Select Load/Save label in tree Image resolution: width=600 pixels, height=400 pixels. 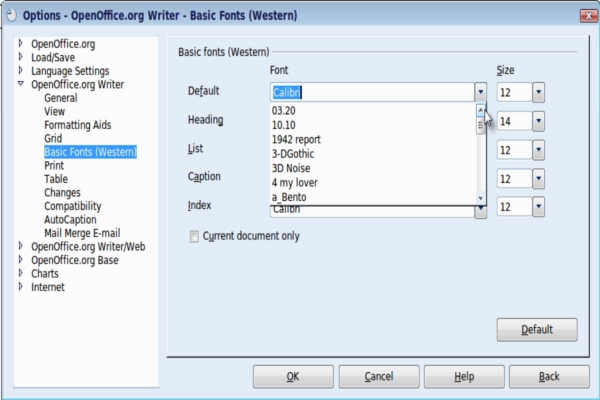[53, 57]
